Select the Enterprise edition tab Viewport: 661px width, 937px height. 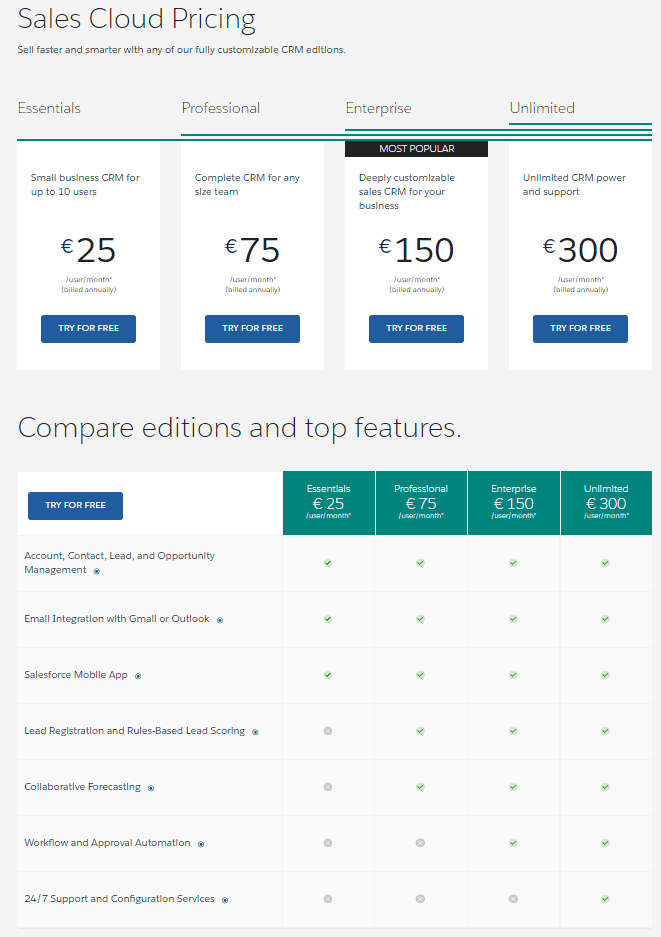378,108
